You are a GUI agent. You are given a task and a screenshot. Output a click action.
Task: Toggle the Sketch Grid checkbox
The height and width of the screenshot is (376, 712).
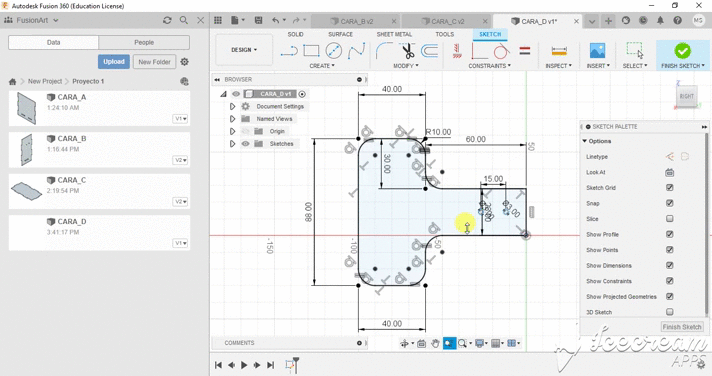(670, 188)
